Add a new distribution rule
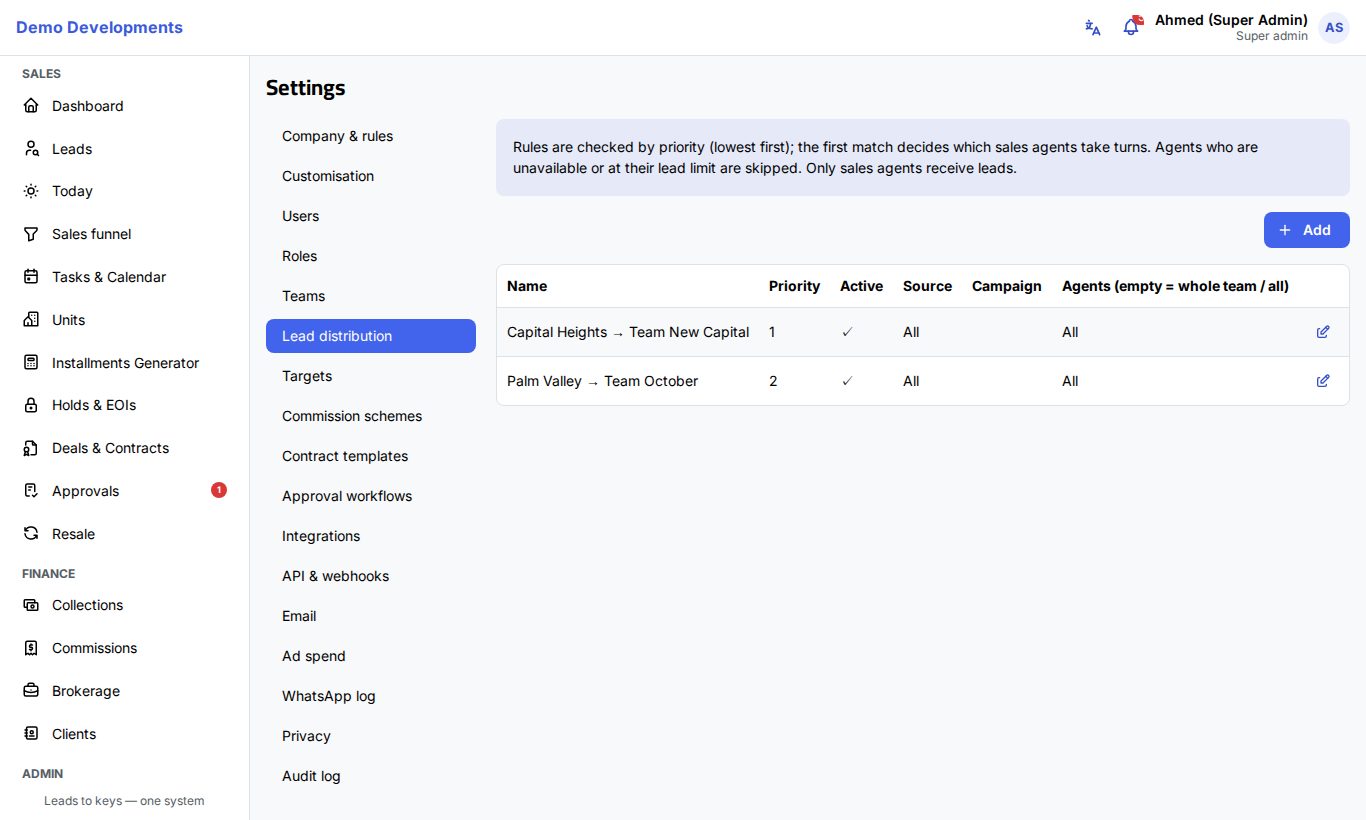1366x820 pixels. 1306,230
